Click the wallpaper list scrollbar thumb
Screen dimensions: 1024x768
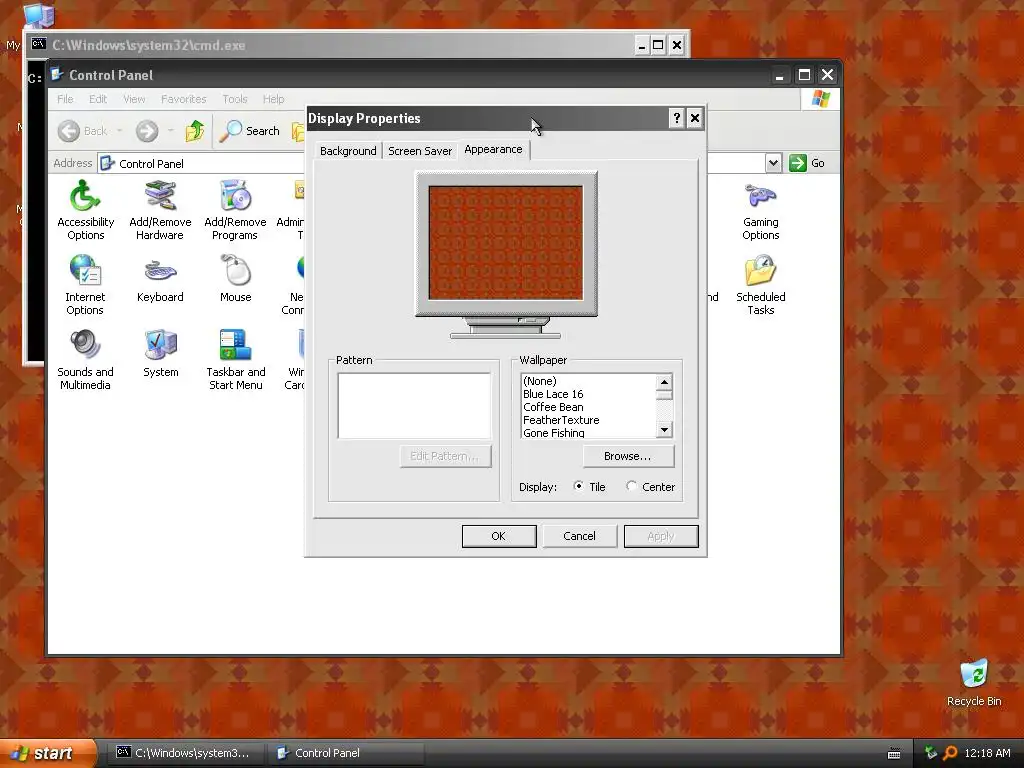[x=664, y=395]
